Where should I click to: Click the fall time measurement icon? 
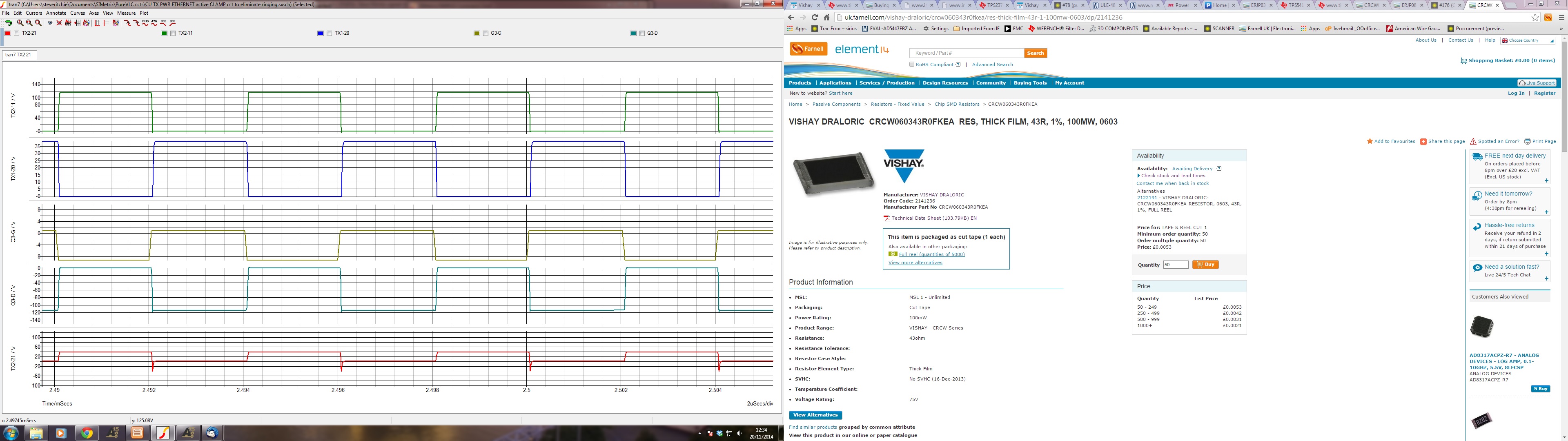click(136, 23)
